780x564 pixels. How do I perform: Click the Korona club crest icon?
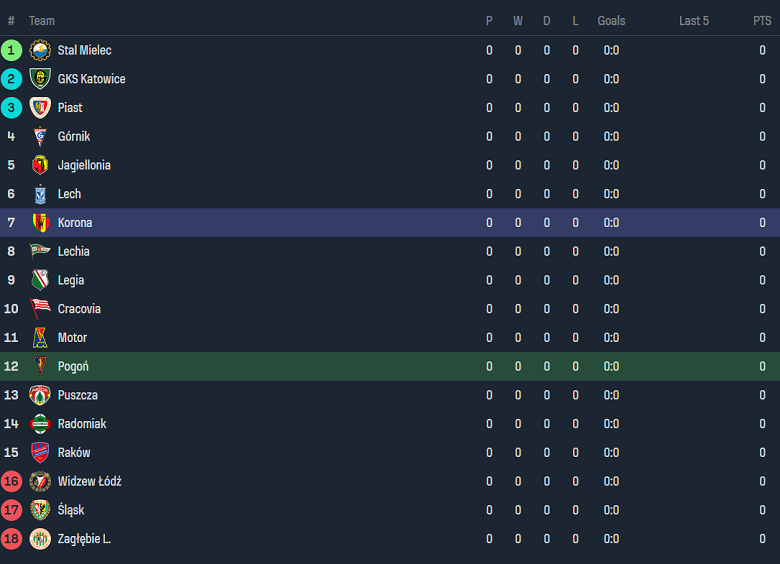pyautogui.click(x=40, y=223)
